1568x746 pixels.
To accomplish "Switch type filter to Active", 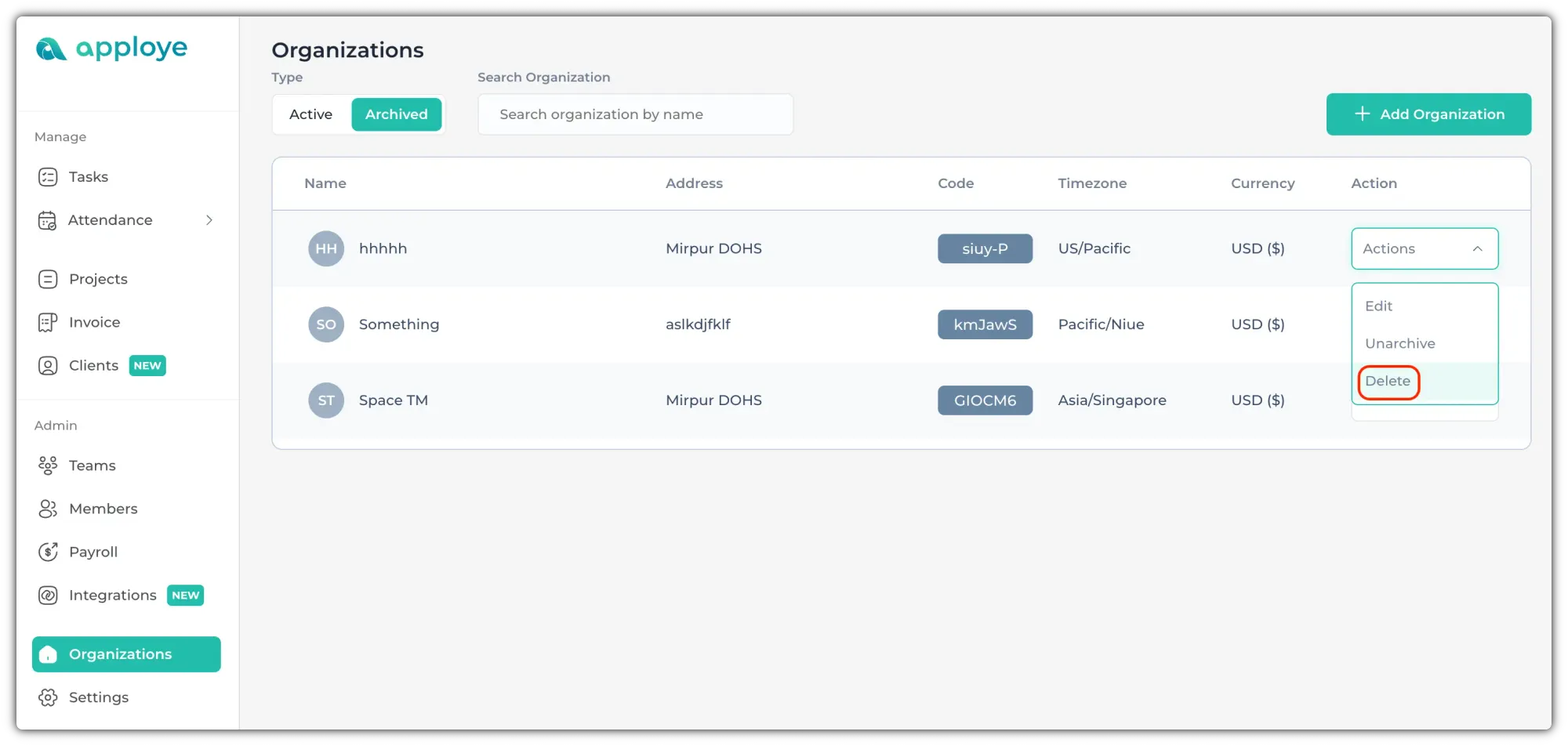I will [310, 114].
